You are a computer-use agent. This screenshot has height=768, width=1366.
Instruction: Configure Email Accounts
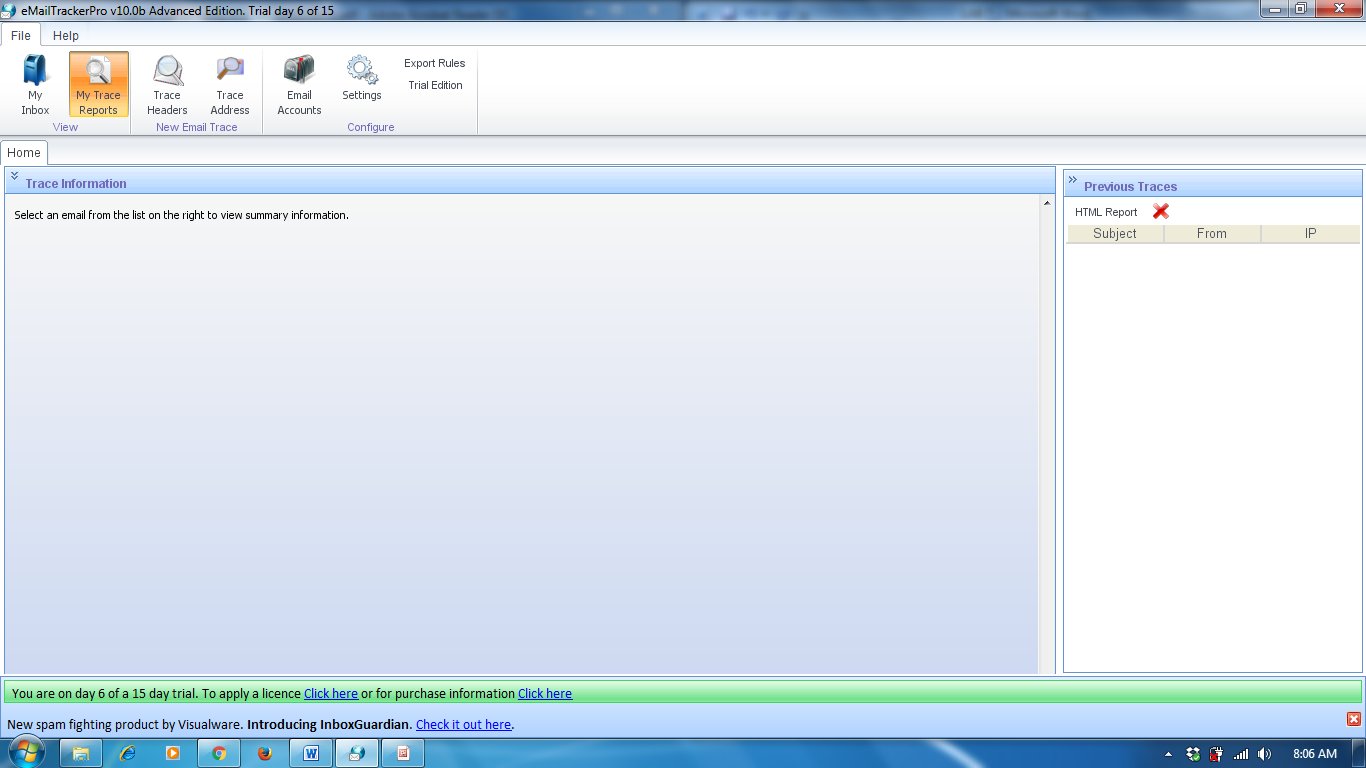point(298,84)
